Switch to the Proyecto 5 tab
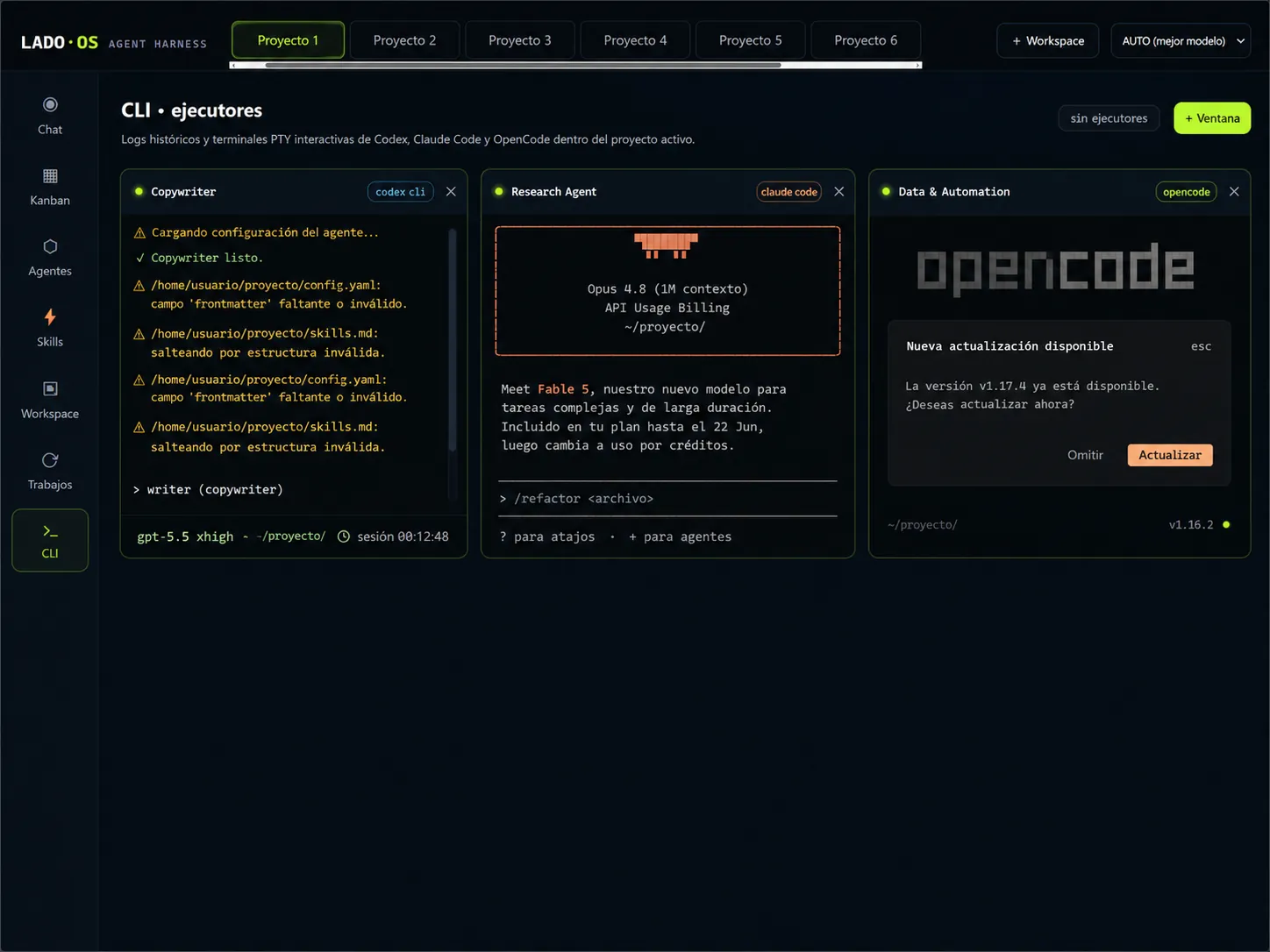Image resolution: width=1270 pixels, height=952 pixels. coord(751,40)
